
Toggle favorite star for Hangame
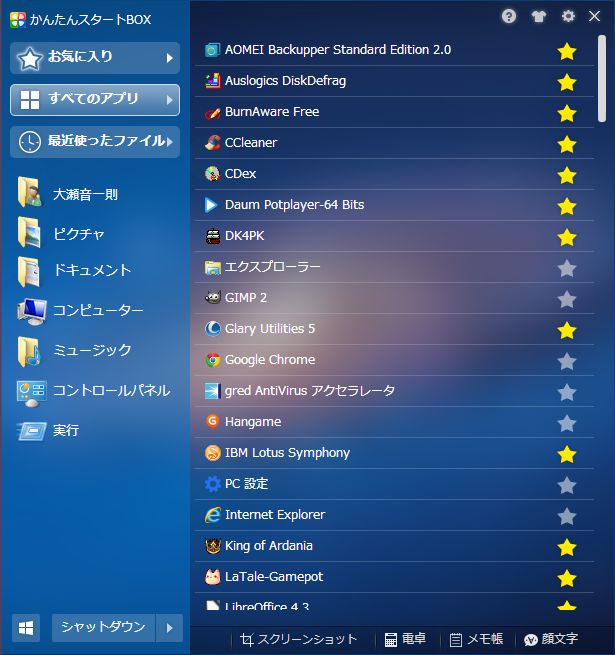pos(567,423)
